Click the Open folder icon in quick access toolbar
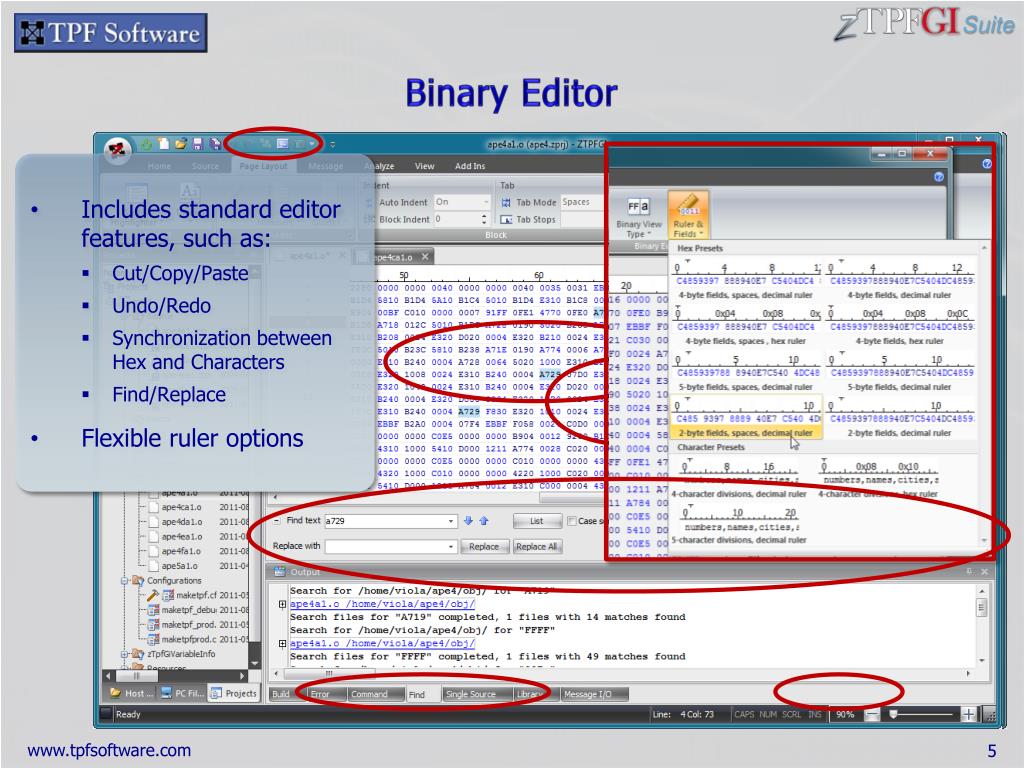The width and height of the screenshot is (1024, 768). pyautogui.click(x=180, y=143)
